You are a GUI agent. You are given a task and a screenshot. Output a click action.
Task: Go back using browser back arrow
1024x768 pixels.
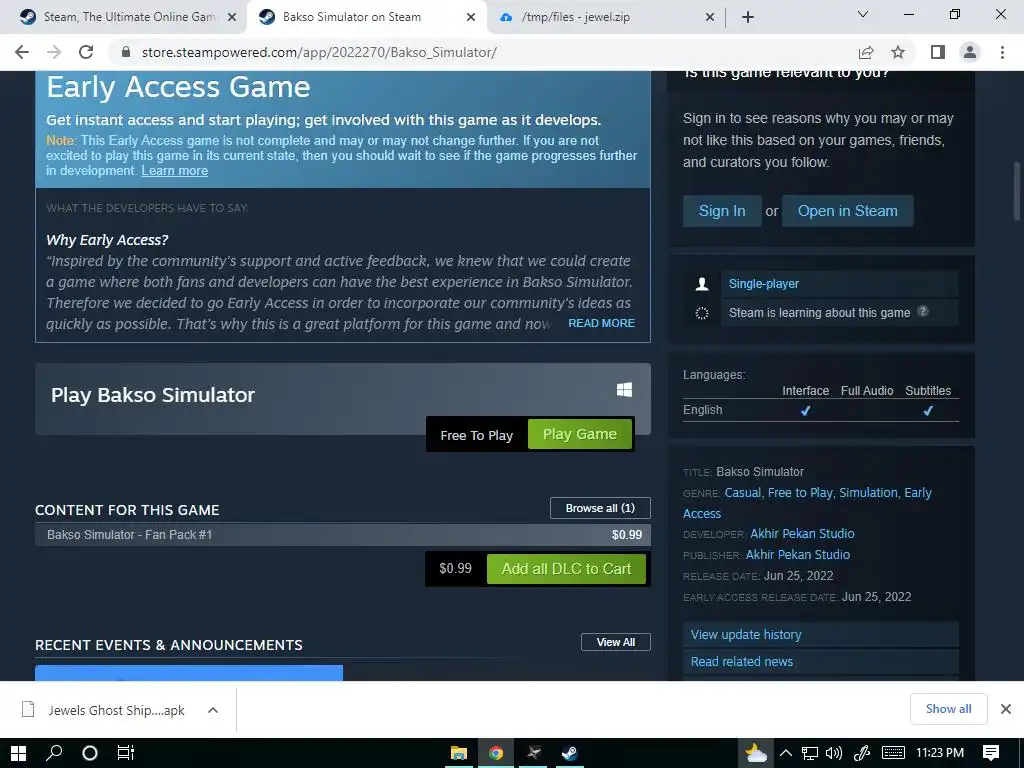(22, 52)
